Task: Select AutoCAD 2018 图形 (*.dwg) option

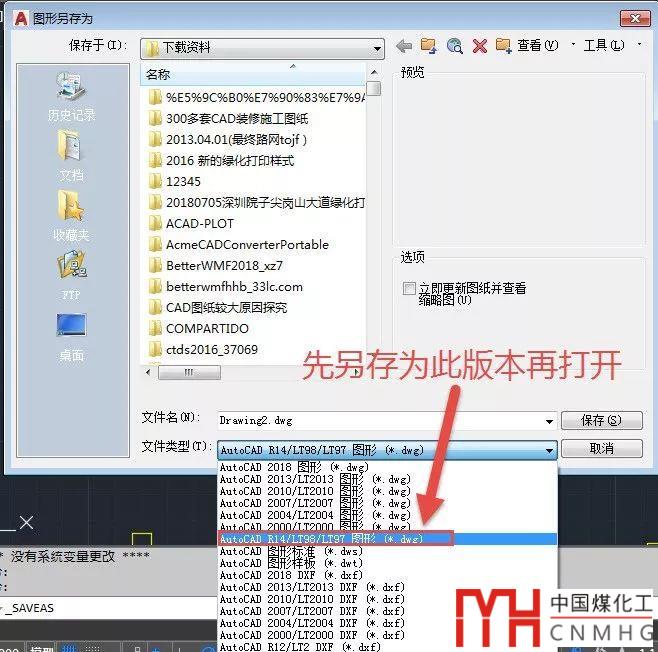Action: (x=387, y=467)
